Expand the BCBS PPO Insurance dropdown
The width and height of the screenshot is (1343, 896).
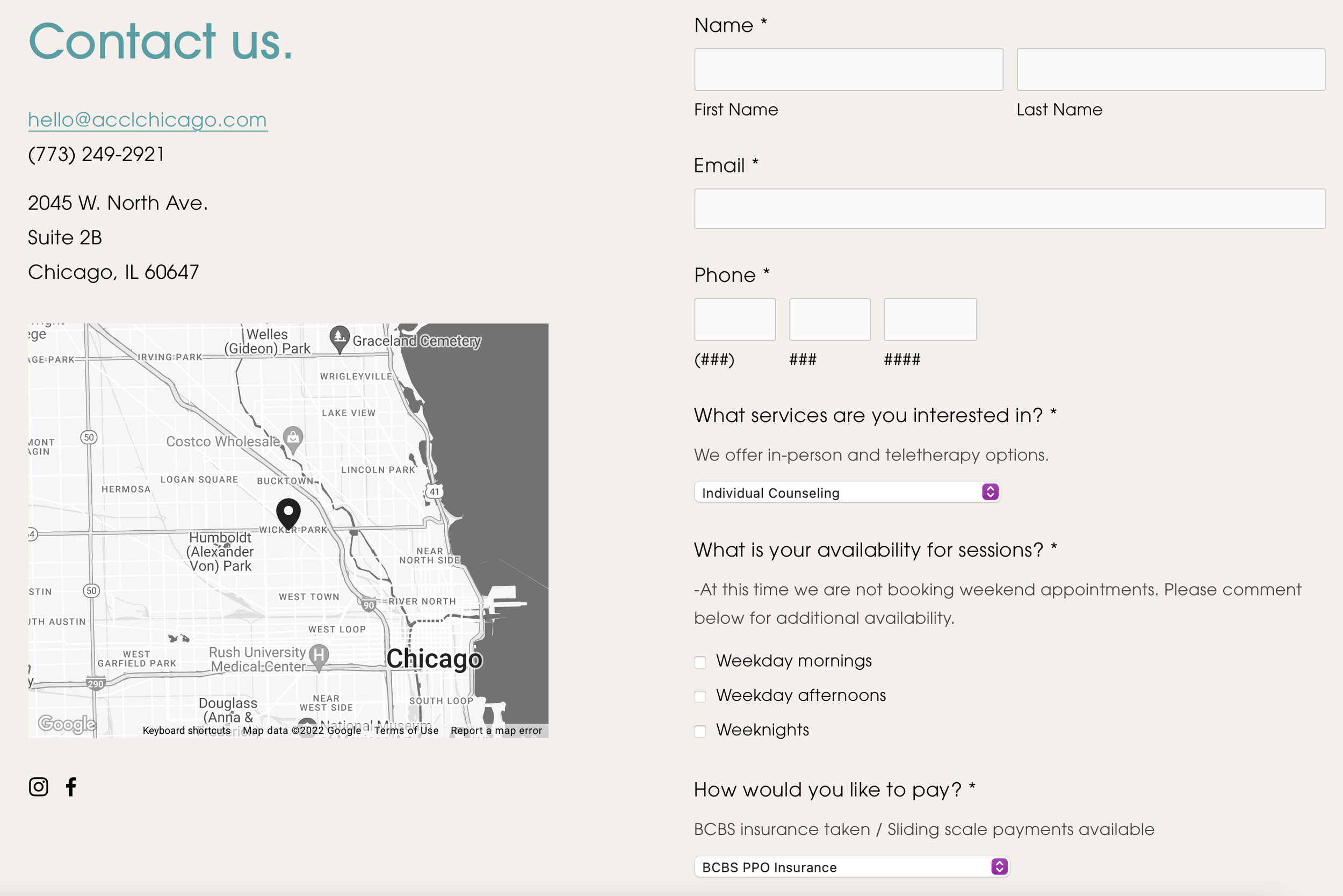(851, 867)
